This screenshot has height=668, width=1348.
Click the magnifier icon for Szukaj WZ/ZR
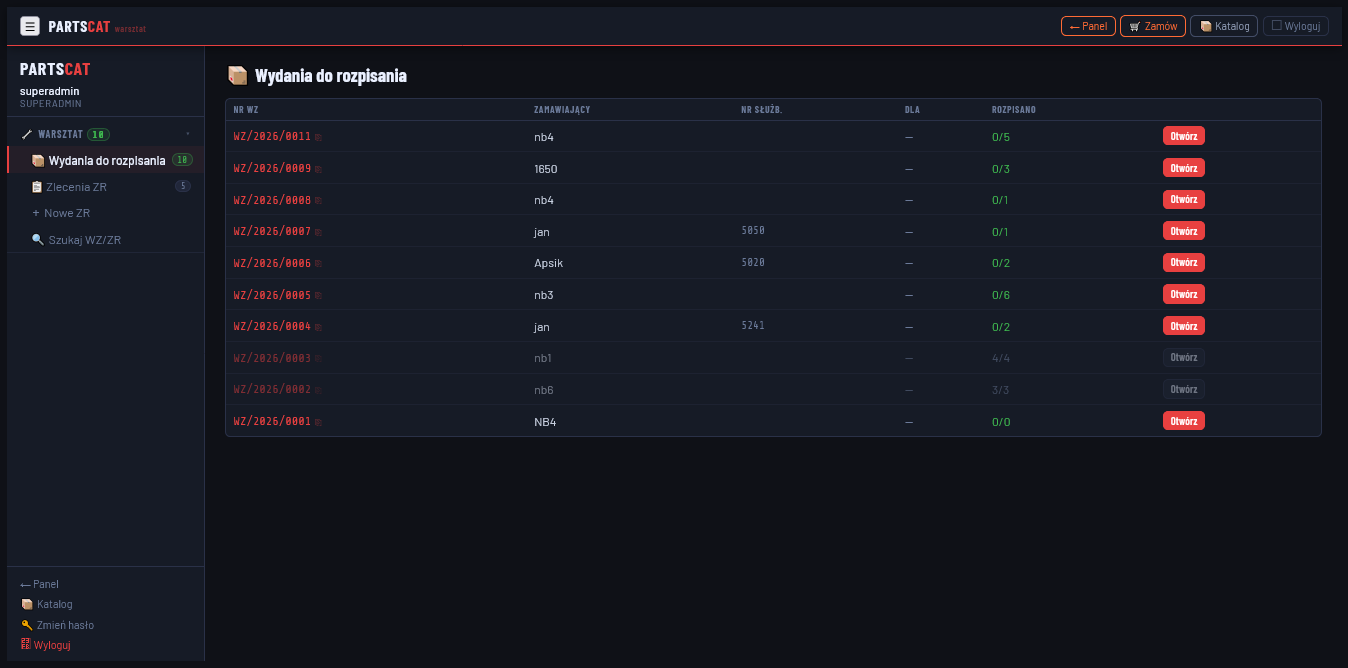(x=37, y=240)
